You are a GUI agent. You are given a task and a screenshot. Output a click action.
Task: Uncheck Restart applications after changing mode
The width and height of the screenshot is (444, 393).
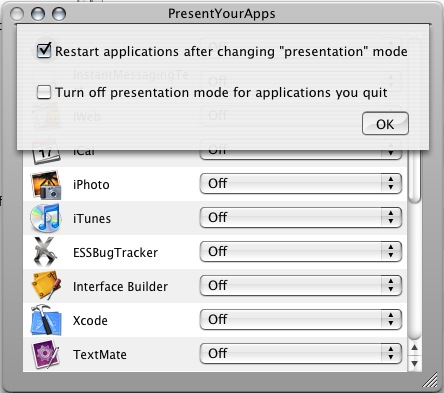[x=44, y=51]
